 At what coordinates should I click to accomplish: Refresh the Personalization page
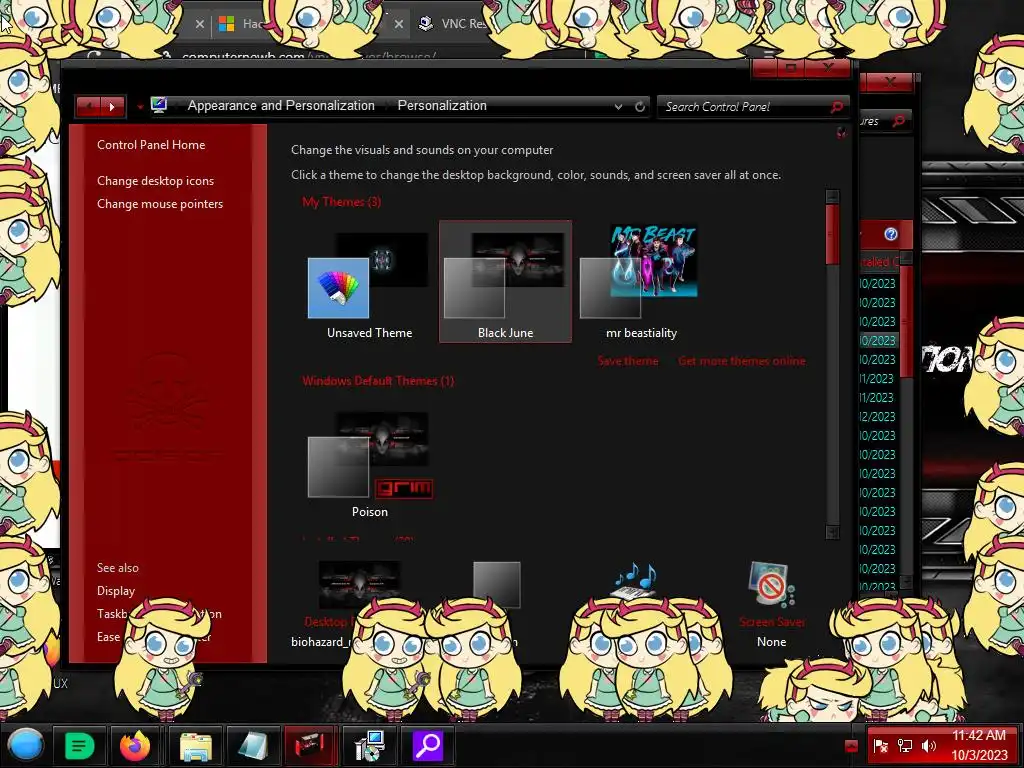click(x=640, y=106)
